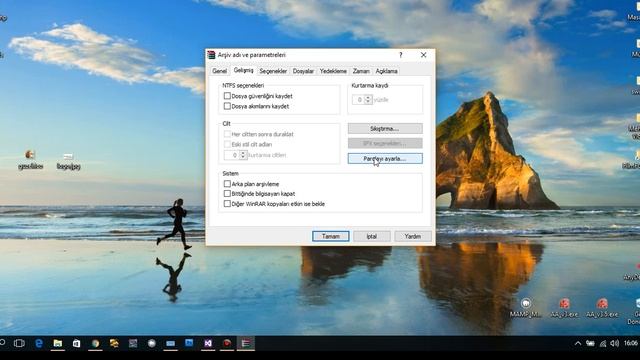Click the taskbar clock showing 16:06
640x360 pixels.
(631, 344)
